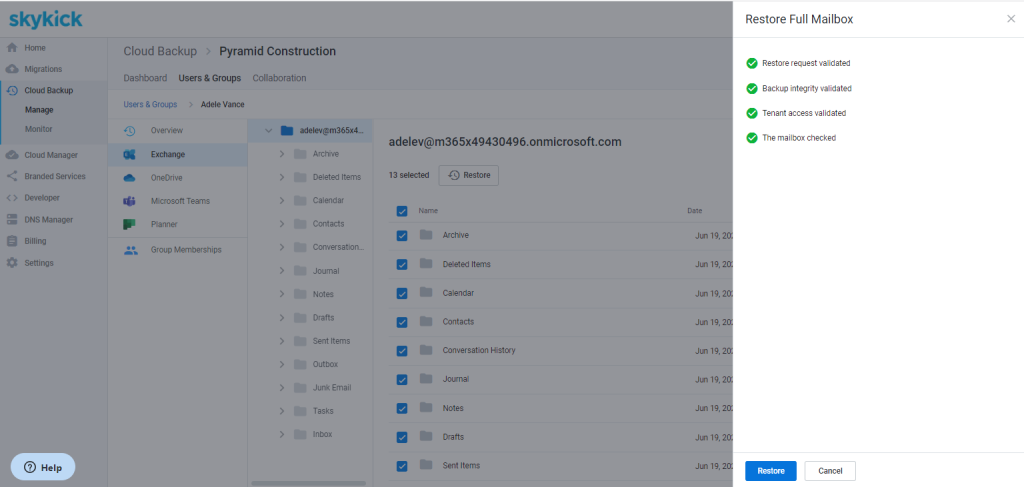Expand the Calendar folder in tree
This screenshot has width=1024, height=487.
pyautogui.click(x=282, y=200)
